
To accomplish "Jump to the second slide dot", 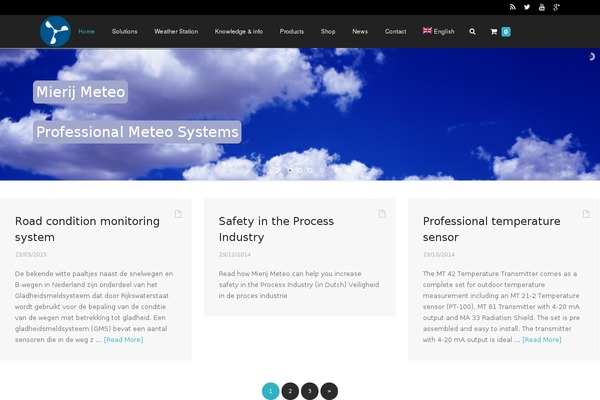I will pyautogui.click(x=300, y=170).
